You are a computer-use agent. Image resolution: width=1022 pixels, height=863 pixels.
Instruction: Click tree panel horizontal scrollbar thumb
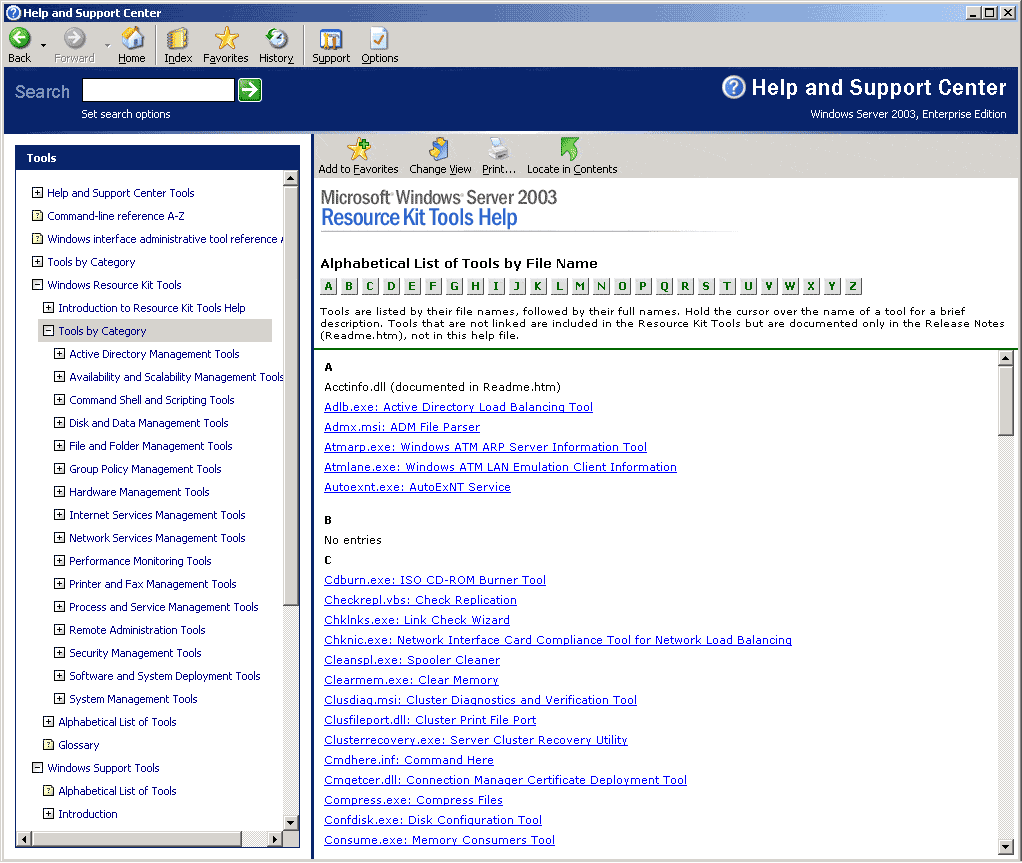click(x=136, y=839)
